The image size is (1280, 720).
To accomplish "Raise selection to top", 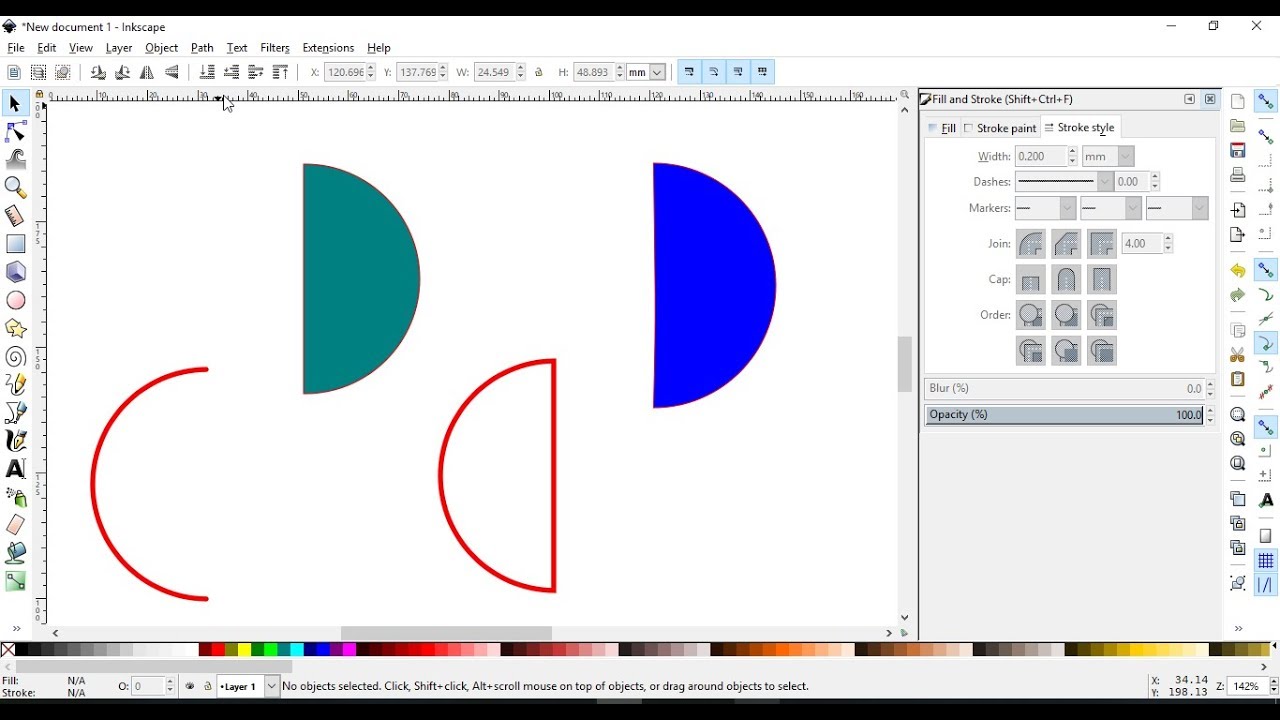I will (281, 72).
